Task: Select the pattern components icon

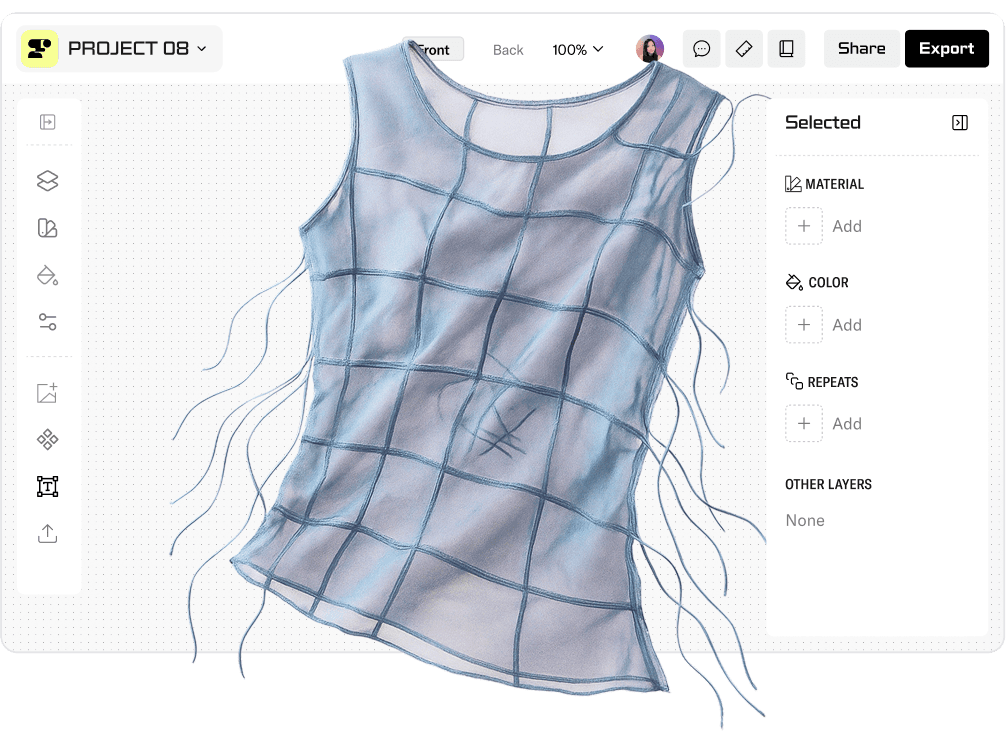Action: click(47, 440)
